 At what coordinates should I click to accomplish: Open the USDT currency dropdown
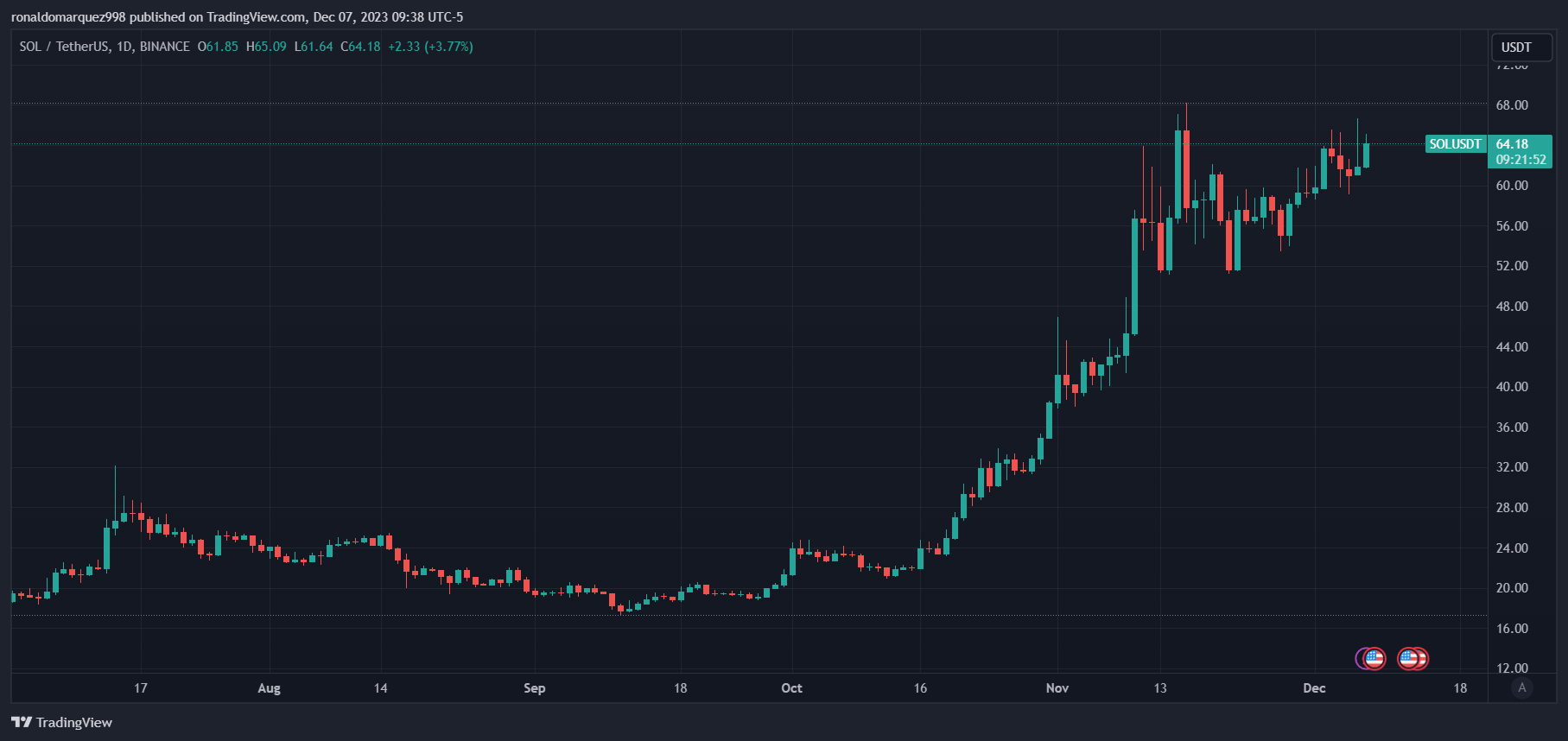click(1521, 47)
